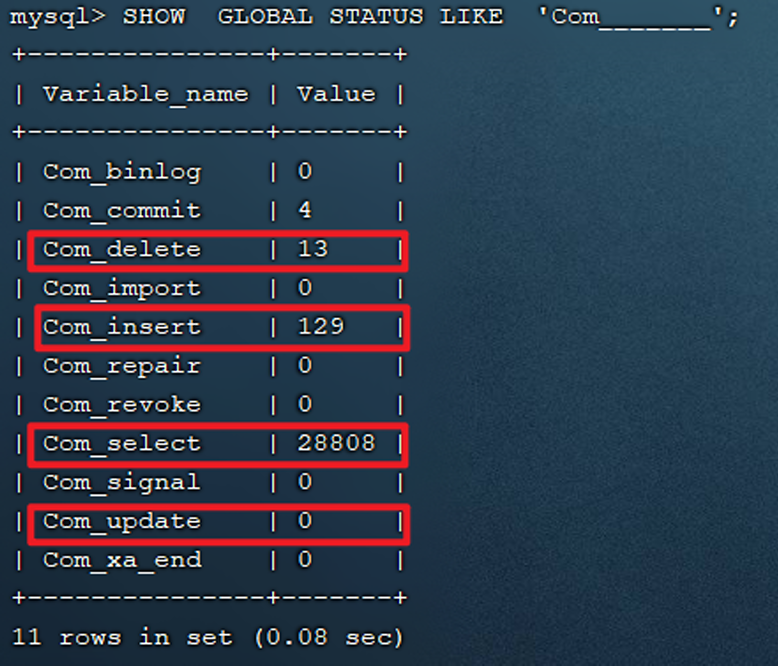Select the Com_repair variable name
The height and width of the screenshot is (666, 778).
[122, 367]
